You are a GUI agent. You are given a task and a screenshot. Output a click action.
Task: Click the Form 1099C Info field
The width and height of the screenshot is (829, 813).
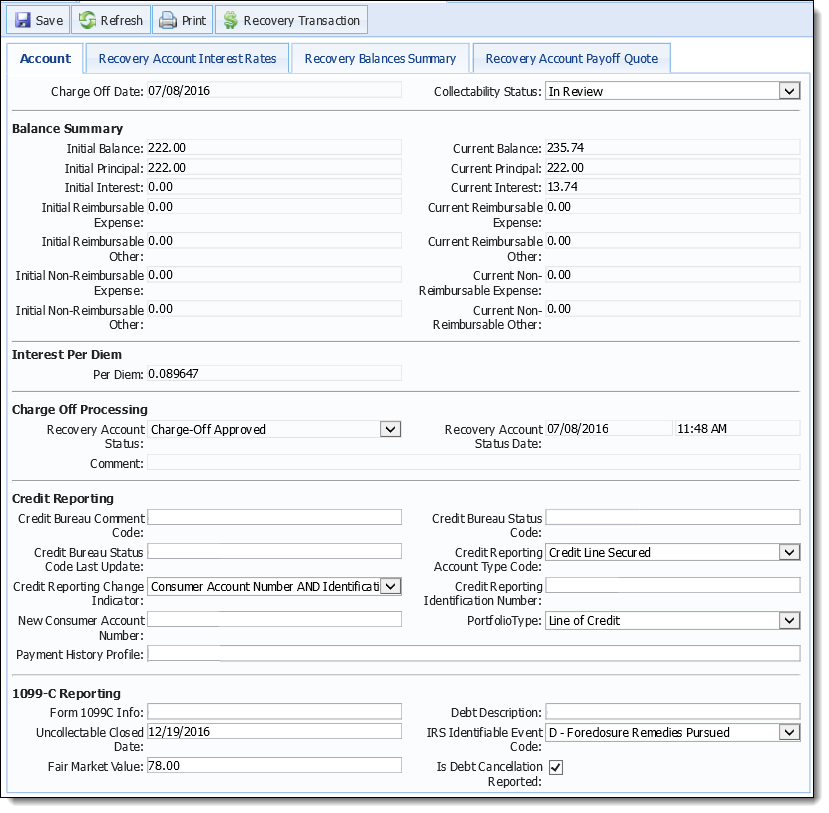tap(274, 712)
